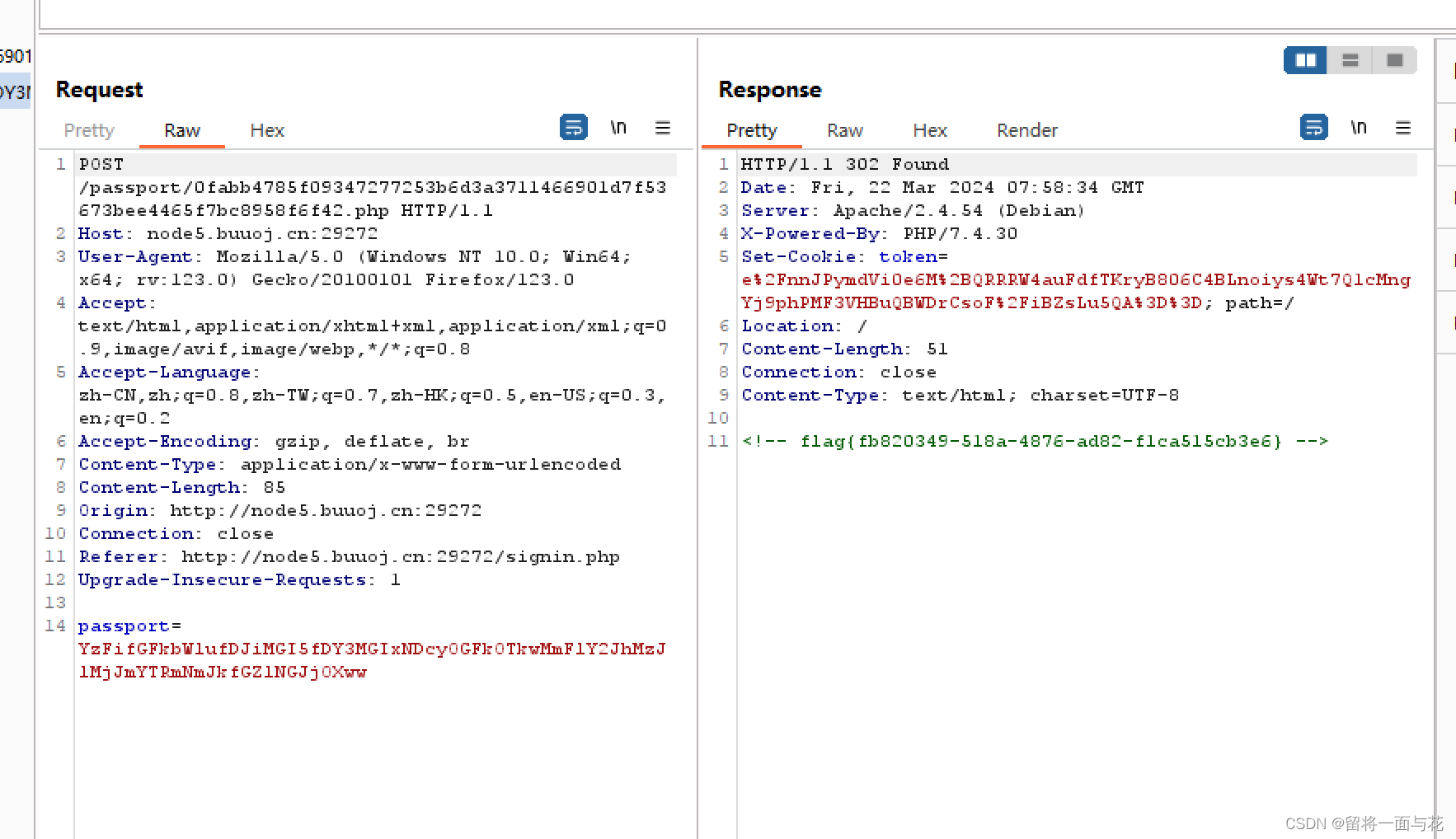Click the Referer header with signin.php
This screenshot has width=1456, height=839.
349,556
